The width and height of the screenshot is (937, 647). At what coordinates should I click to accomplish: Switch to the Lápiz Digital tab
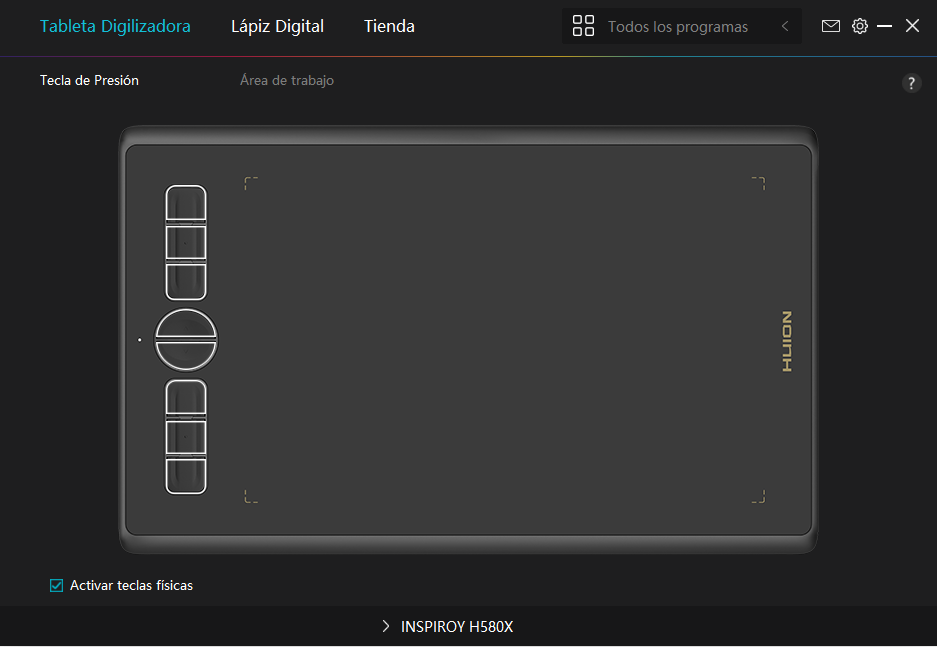pyautogui.click(x=277, y=26)
